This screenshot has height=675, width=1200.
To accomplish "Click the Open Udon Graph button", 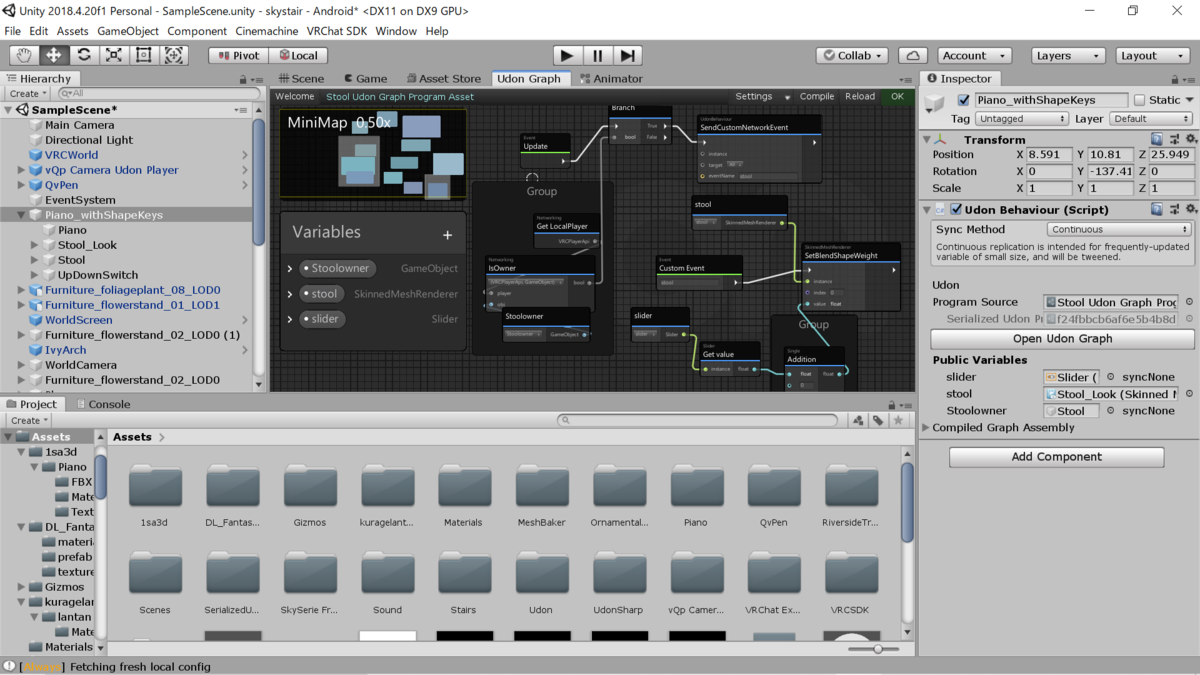I will tap(1062, 338).
